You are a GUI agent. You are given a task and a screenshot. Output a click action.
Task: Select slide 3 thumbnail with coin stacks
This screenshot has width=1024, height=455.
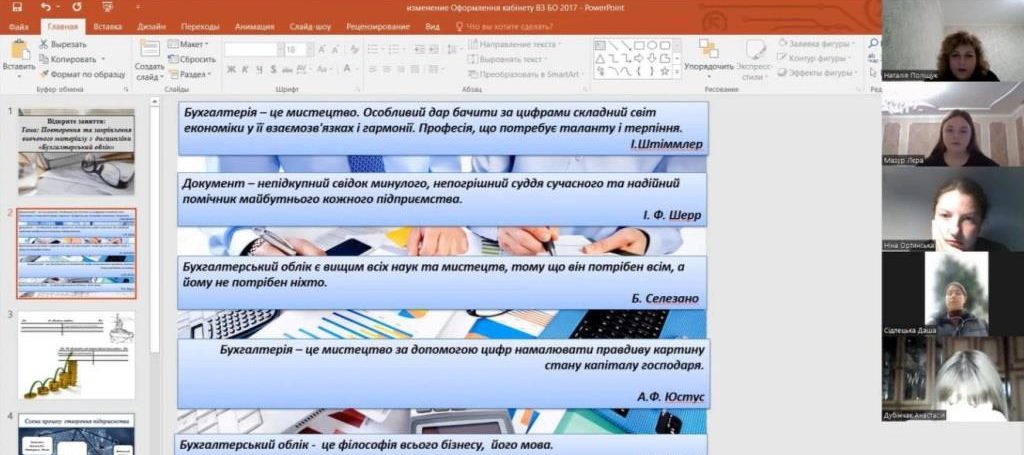coord(76,355)
